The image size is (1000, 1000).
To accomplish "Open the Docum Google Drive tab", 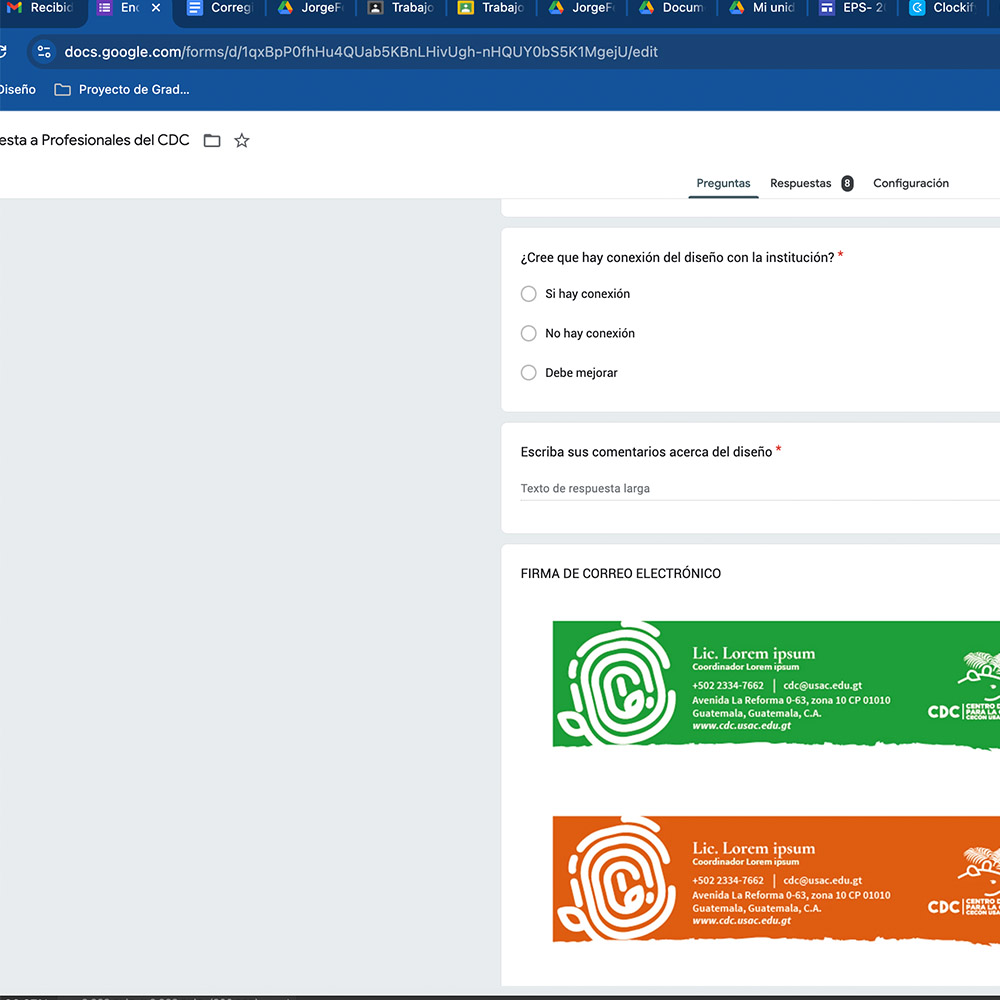I will pos(673,8).
